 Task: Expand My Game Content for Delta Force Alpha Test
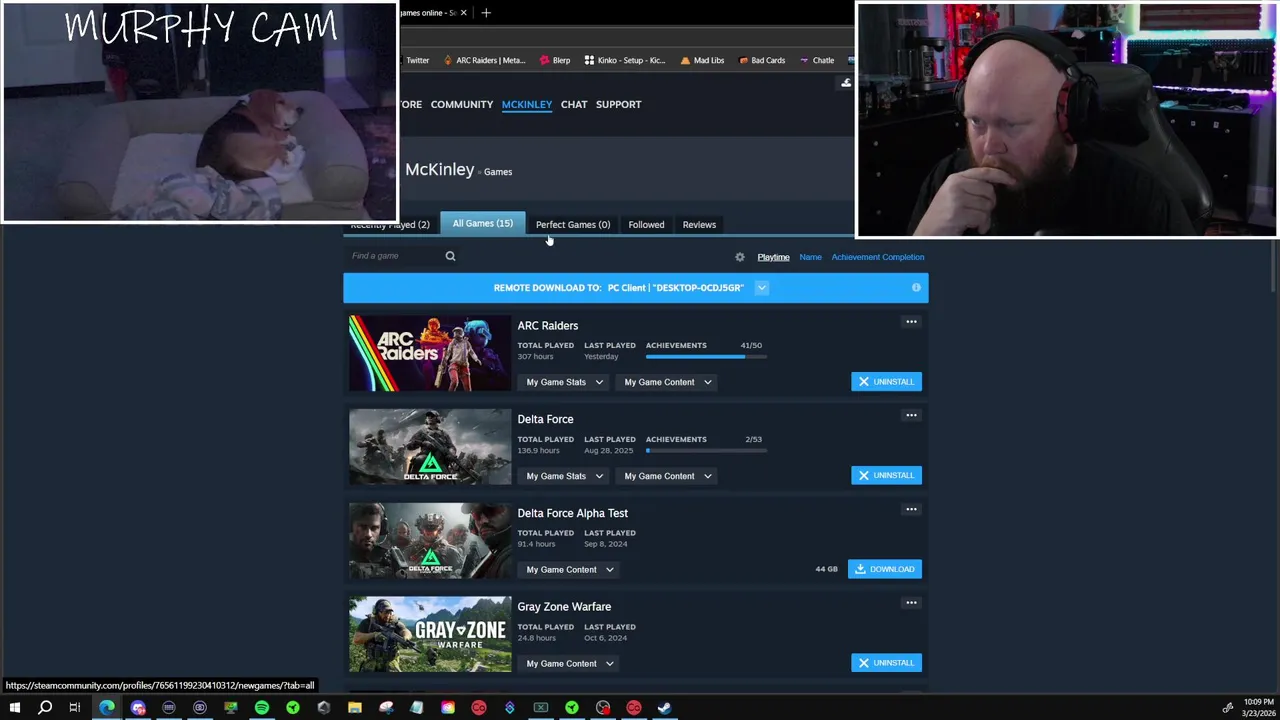click(569, 570)
